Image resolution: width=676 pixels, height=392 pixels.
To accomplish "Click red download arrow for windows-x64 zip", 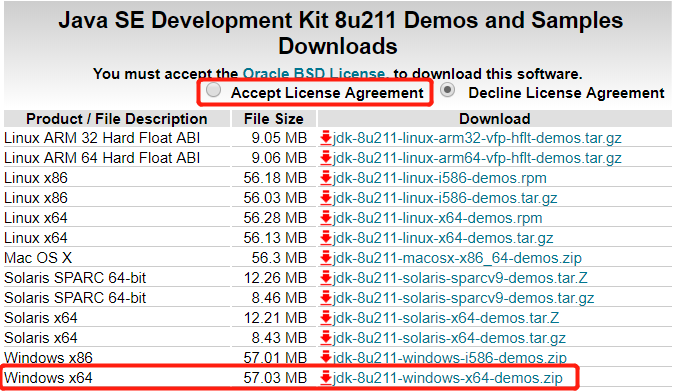I will (x=326, y=378).
